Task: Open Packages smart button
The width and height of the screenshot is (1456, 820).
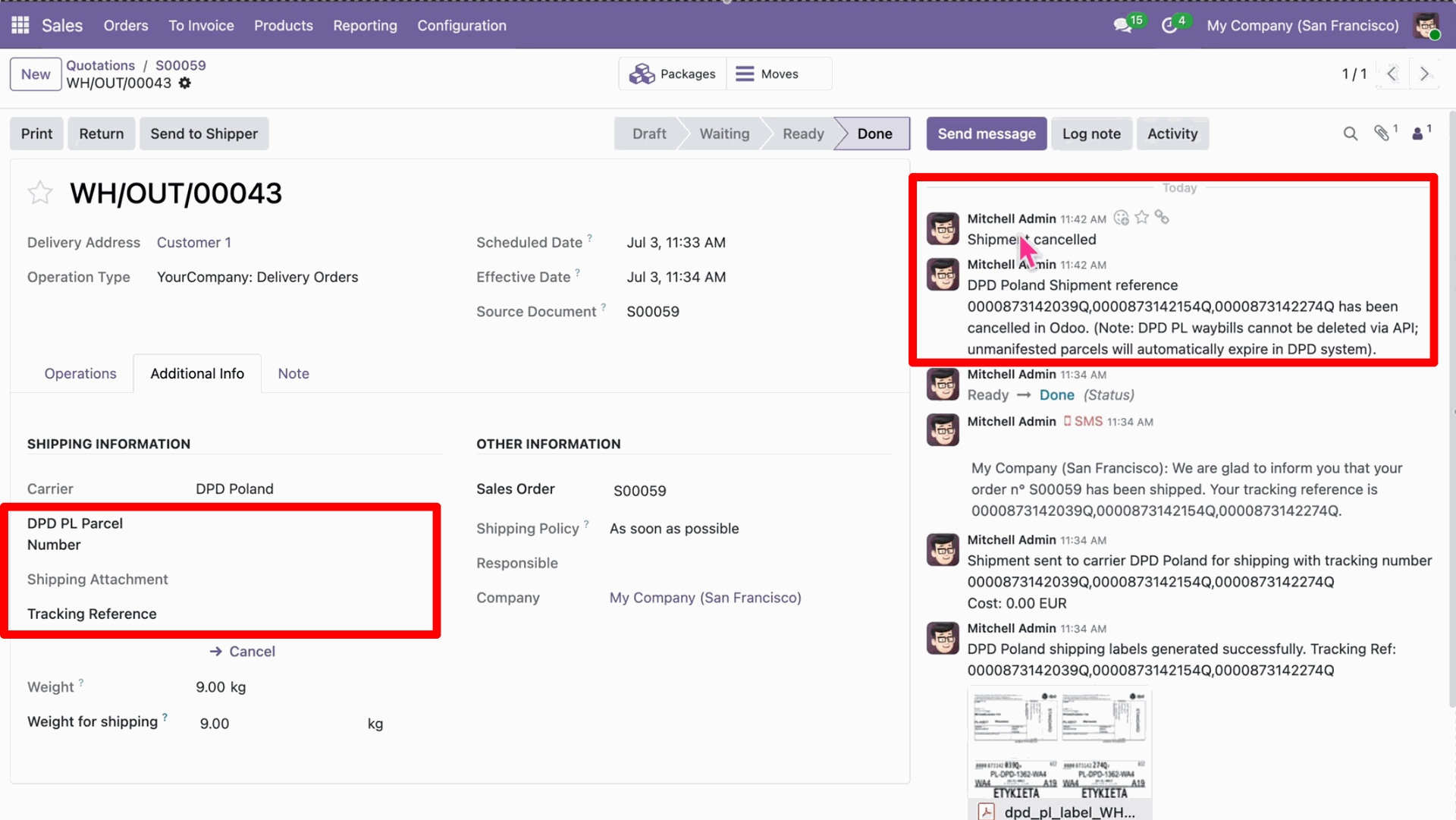Action: coord(673,74)
